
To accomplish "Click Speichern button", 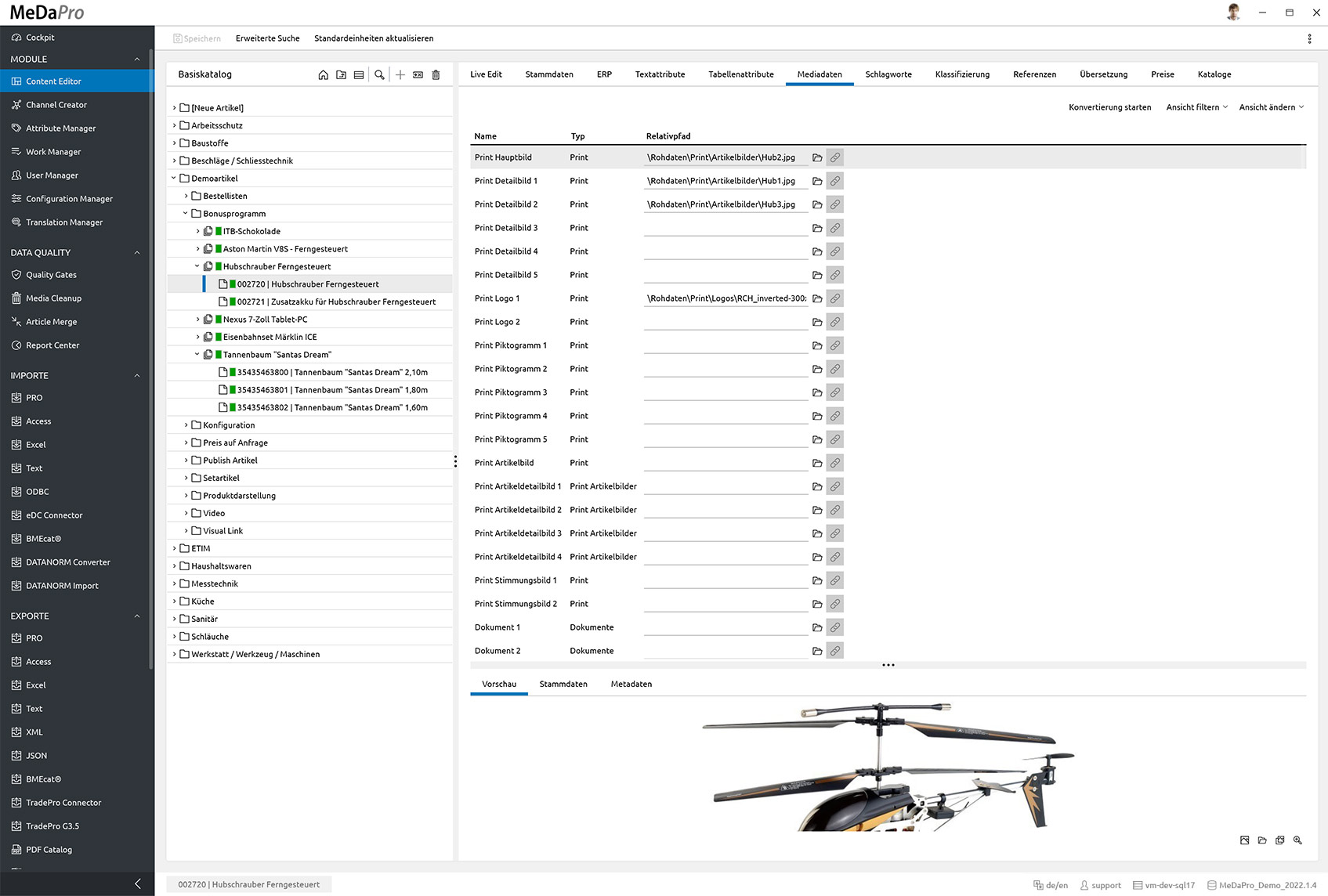I will (197, 38).
